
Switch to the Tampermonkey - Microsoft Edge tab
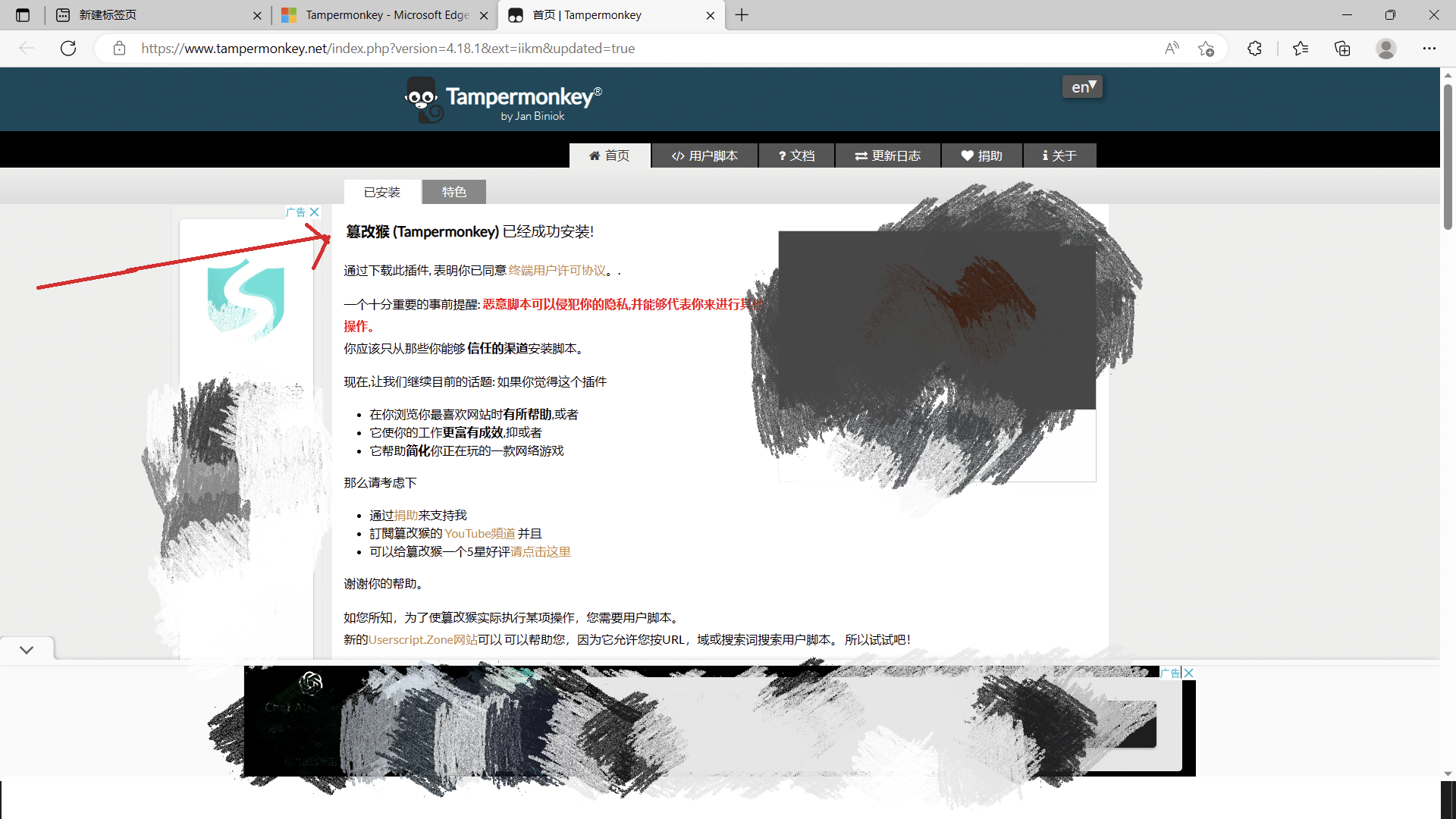click(x=385, y=15)
